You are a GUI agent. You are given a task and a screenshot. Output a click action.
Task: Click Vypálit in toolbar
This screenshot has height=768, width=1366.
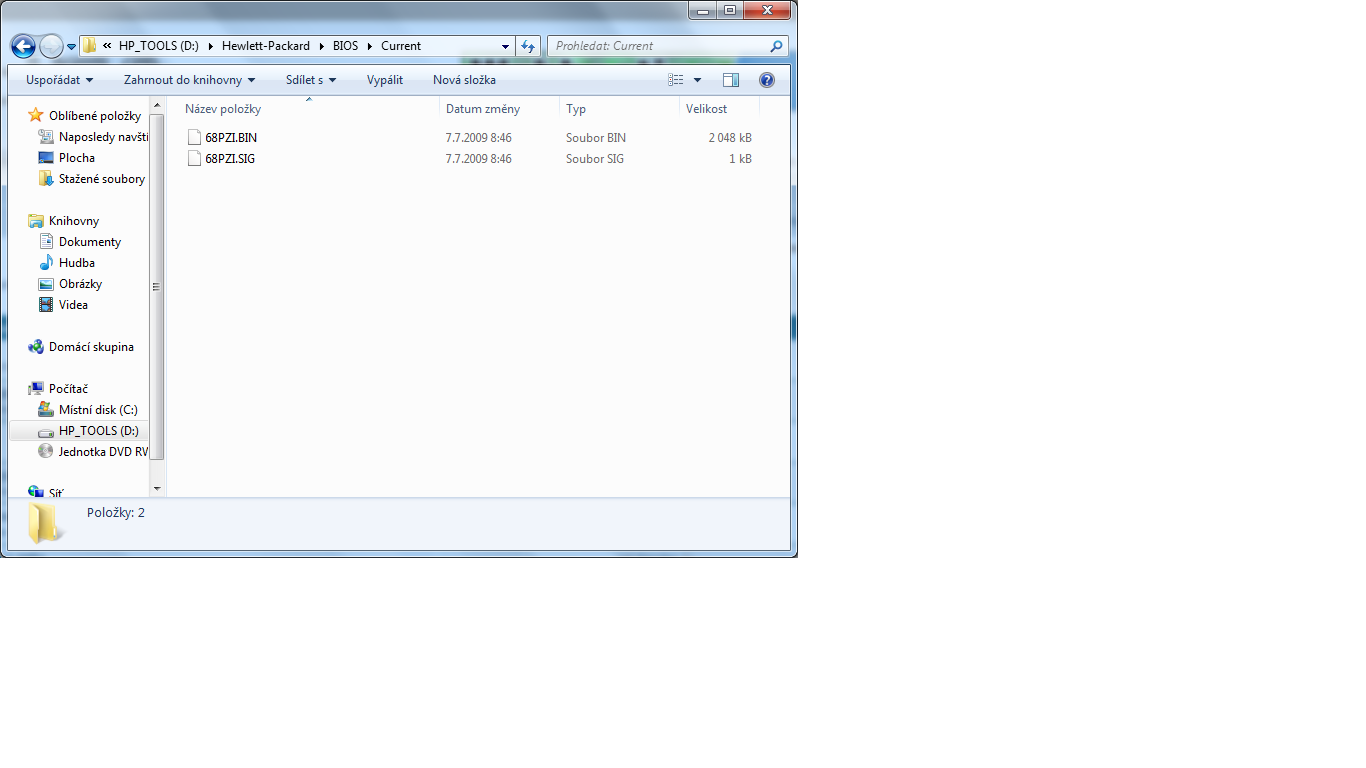385,80
